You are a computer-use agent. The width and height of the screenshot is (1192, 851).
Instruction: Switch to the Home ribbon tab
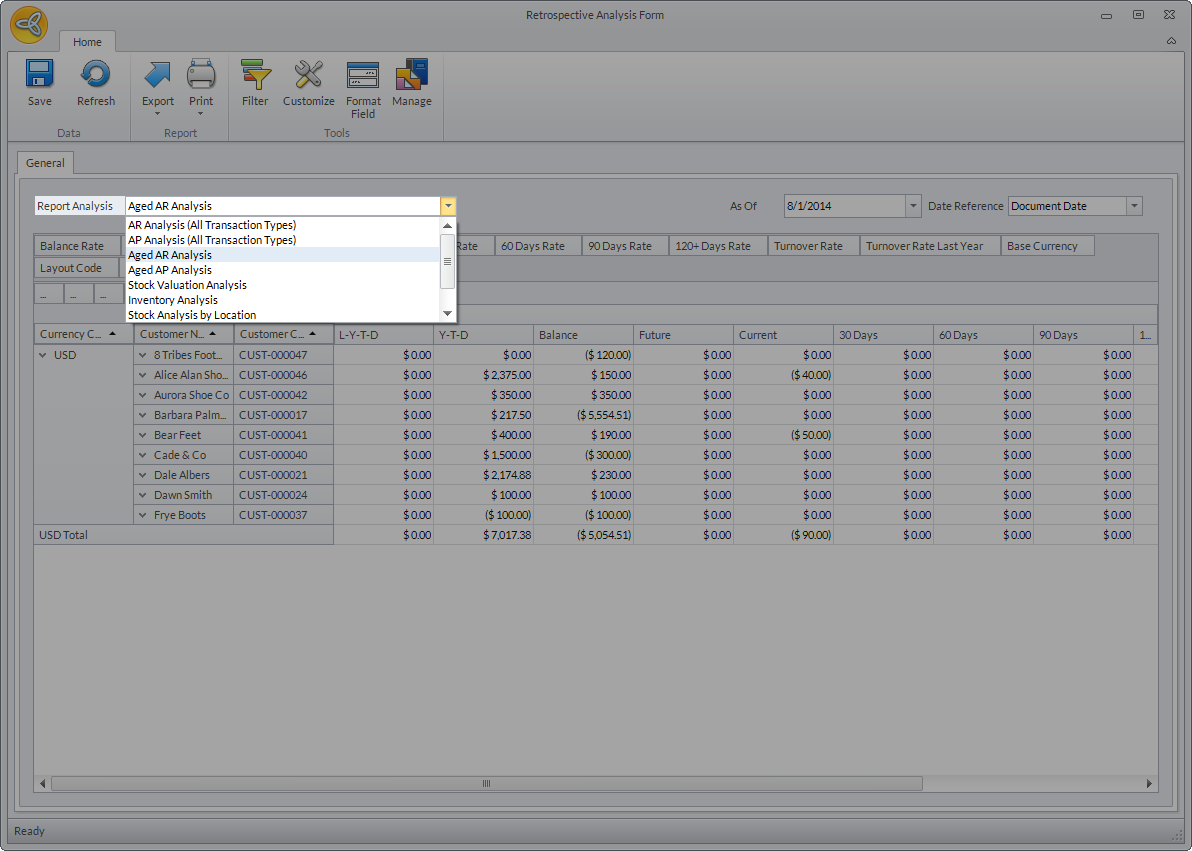click(x=87, y=42)
